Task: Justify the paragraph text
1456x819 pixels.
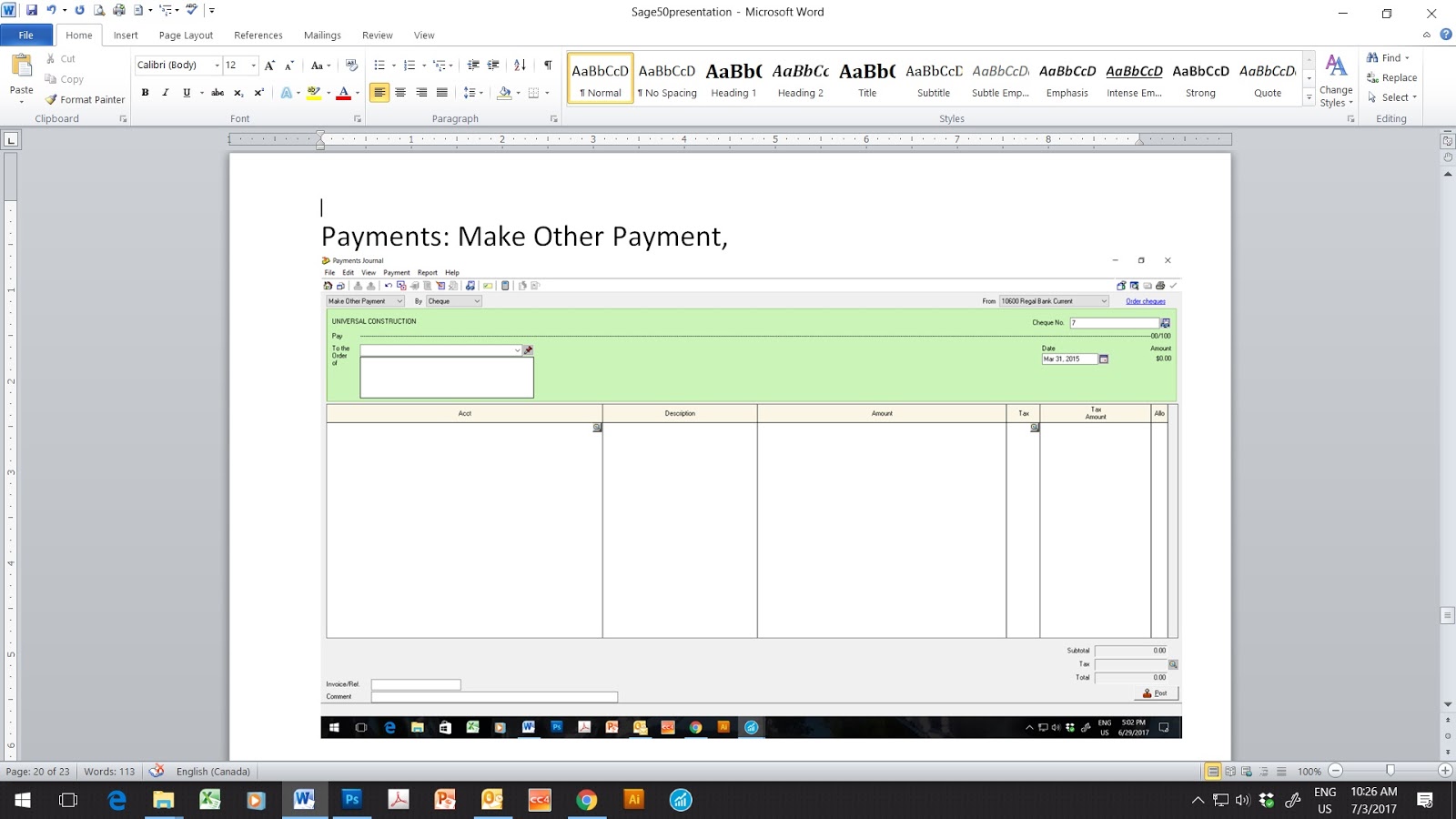Action: tap(442, 93)
